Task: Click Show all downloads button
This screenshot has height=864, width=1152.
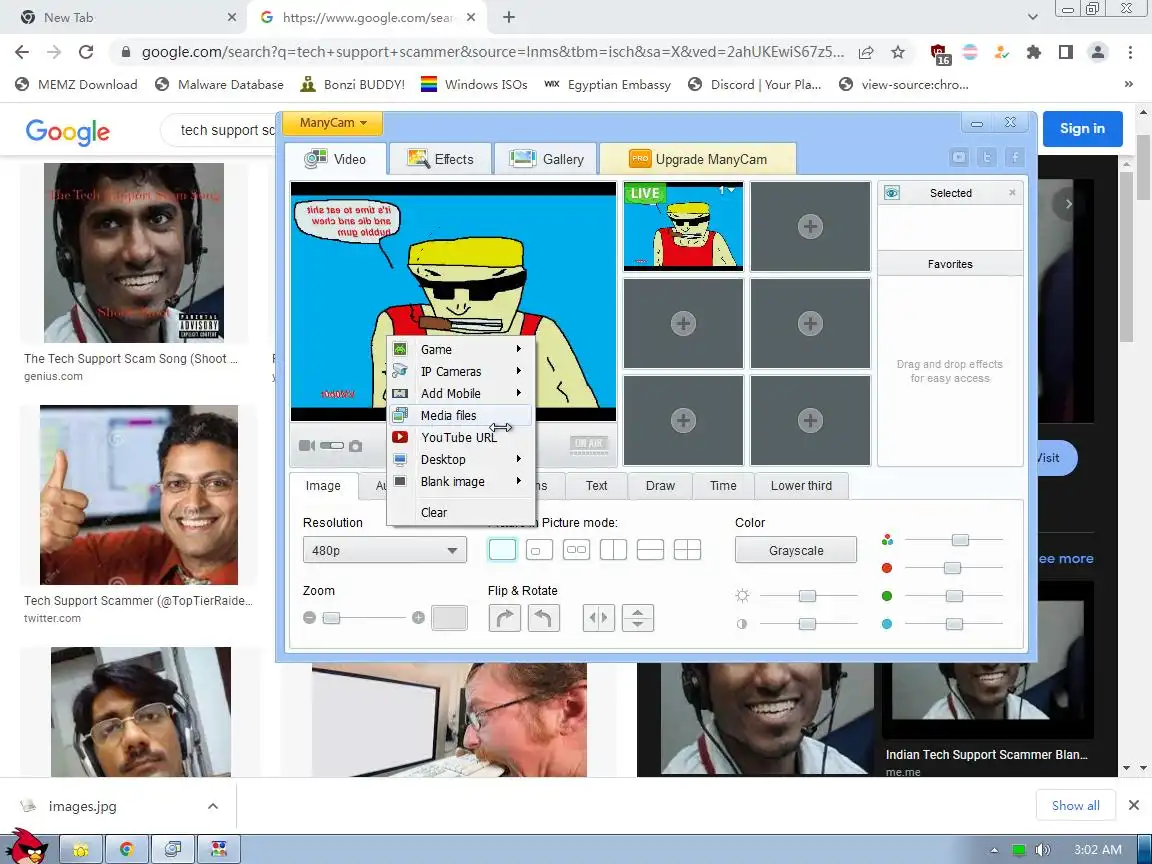Action: click(x=1076, y=805)
